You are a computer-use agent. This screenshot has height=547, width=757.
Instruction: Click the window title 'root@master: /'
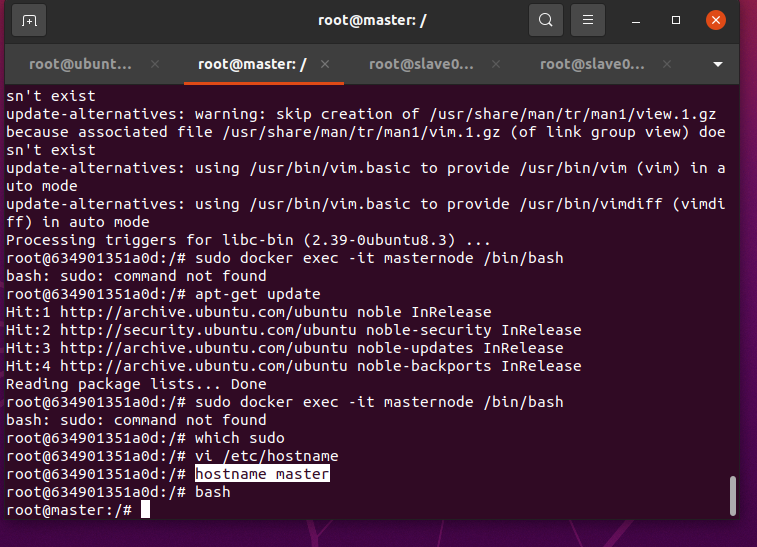(x=372, y=20)
